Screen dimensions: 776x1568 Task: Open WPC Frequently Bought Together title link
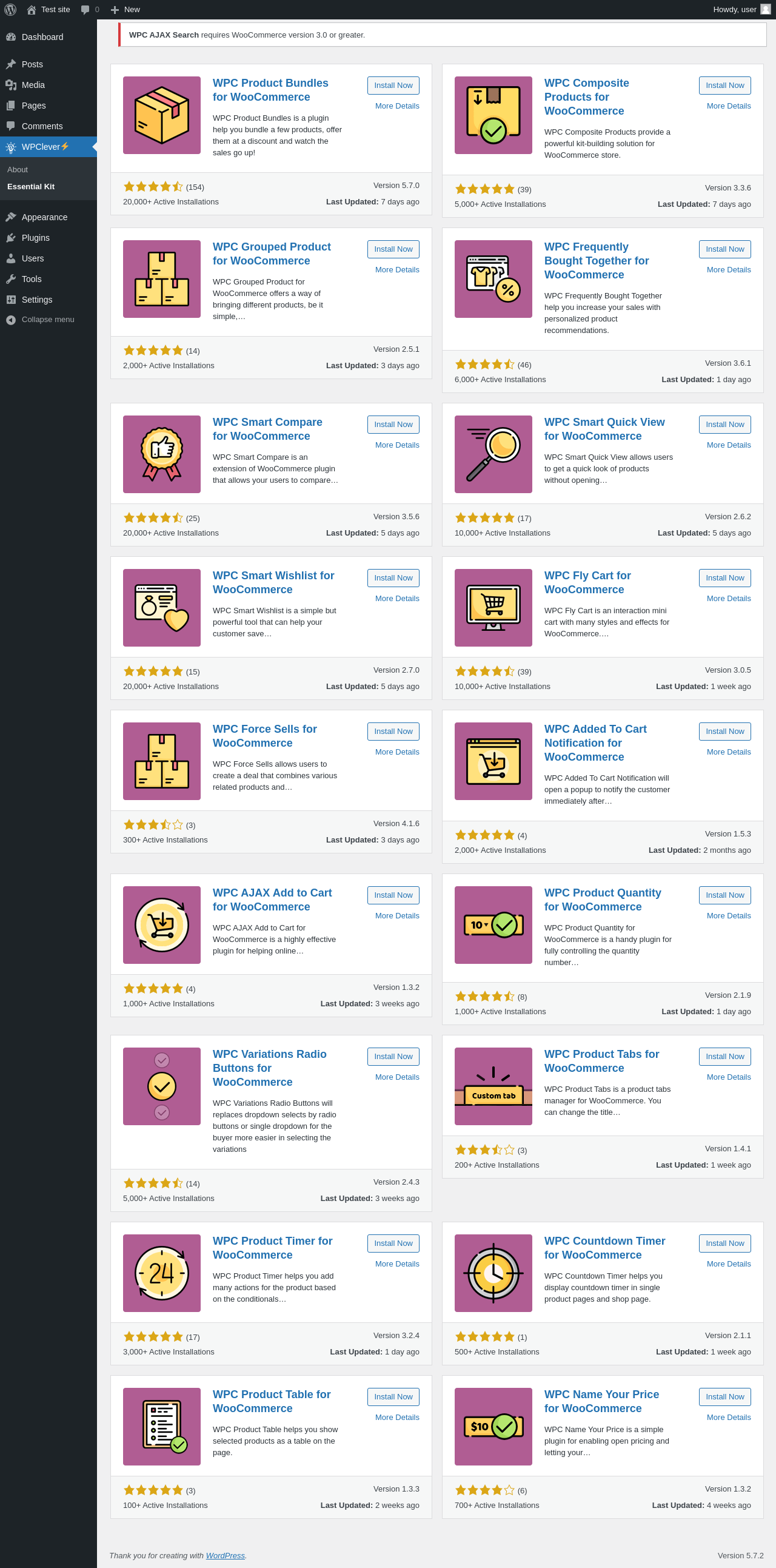pos(596,261)
